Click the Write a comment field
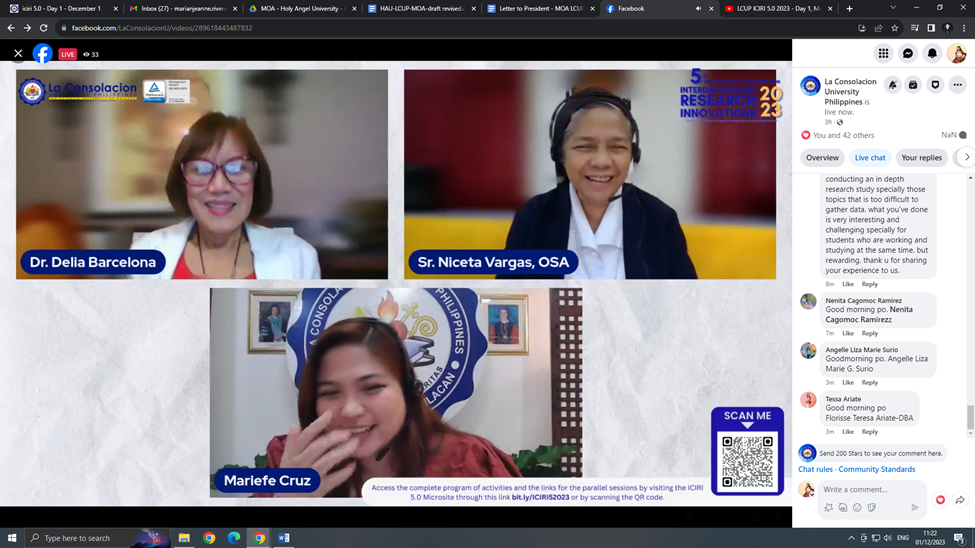The height and width of the screenshot is (548, 975). [x=865, y=490]
